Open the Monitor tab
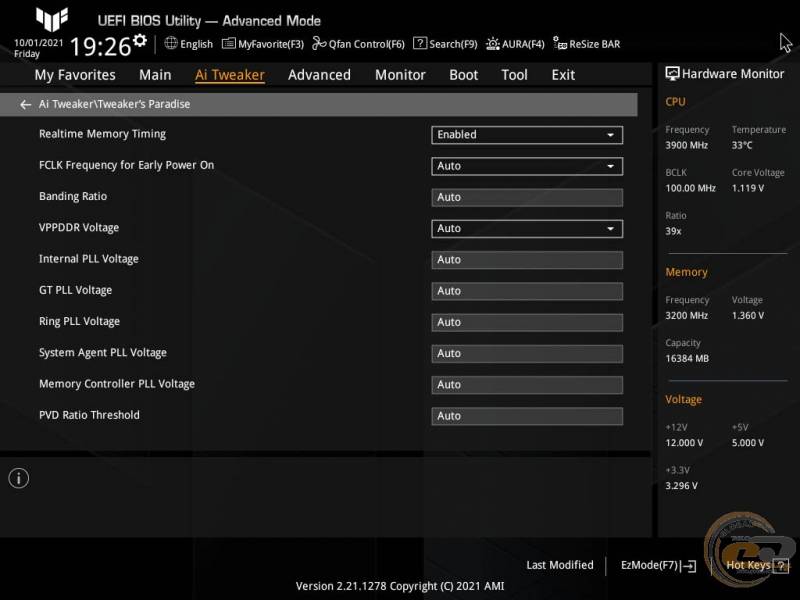Image resolution: width=800 pixels, height=600 pixels. (400, 75)
